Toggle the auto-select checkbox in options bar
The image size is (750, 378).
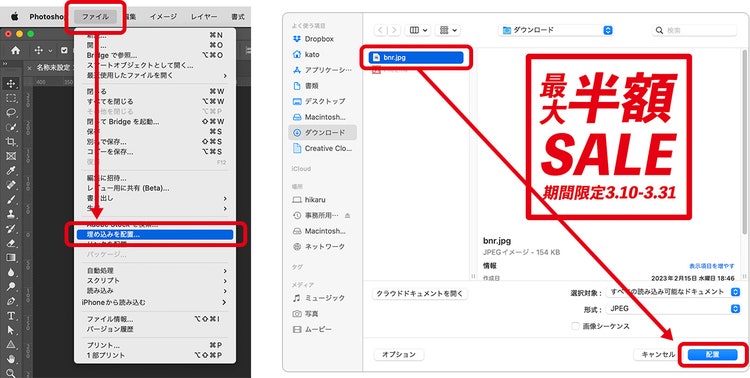pos(64,50)
